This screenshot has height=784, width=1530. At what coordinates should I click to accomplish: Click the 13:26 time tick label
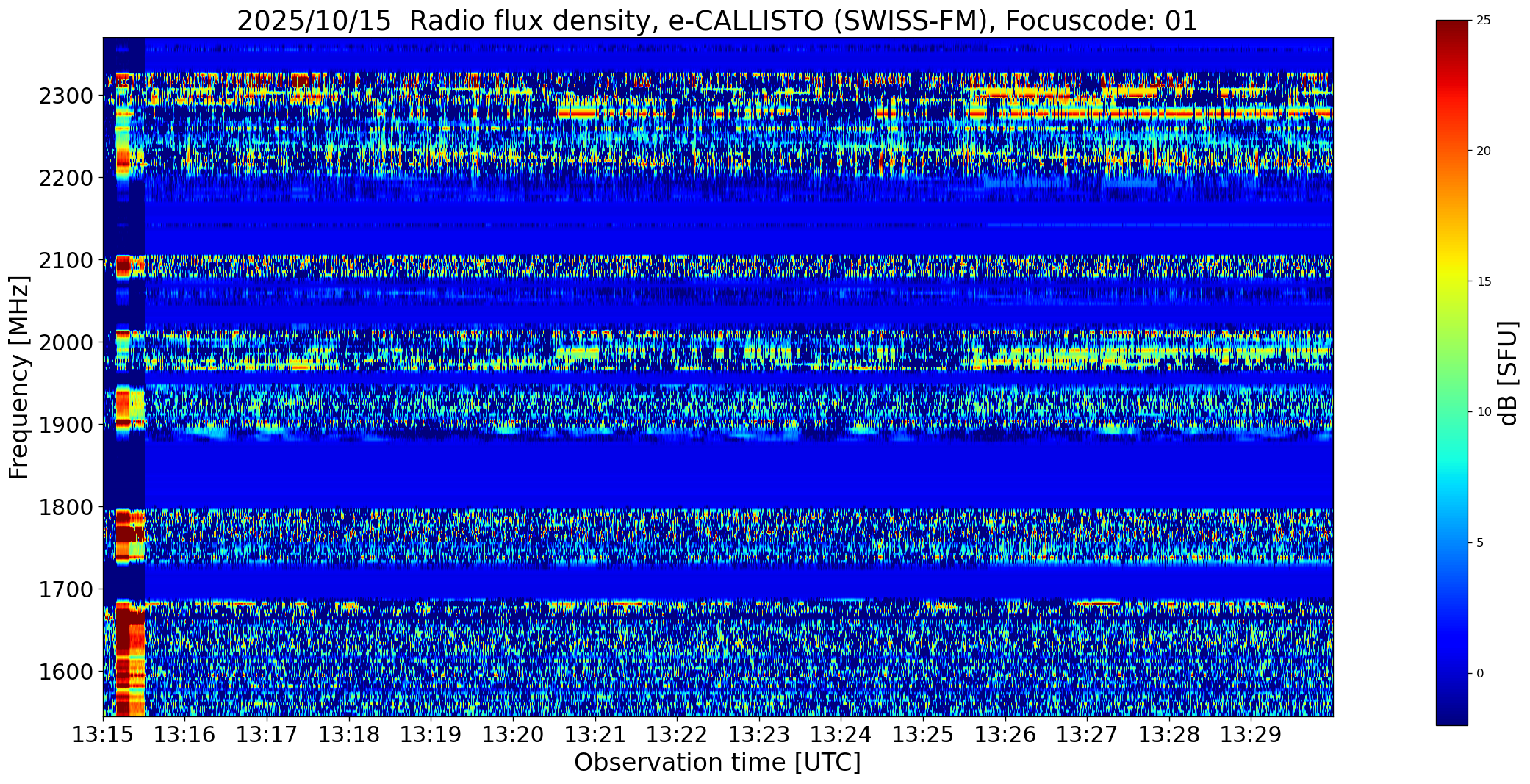1005,735
